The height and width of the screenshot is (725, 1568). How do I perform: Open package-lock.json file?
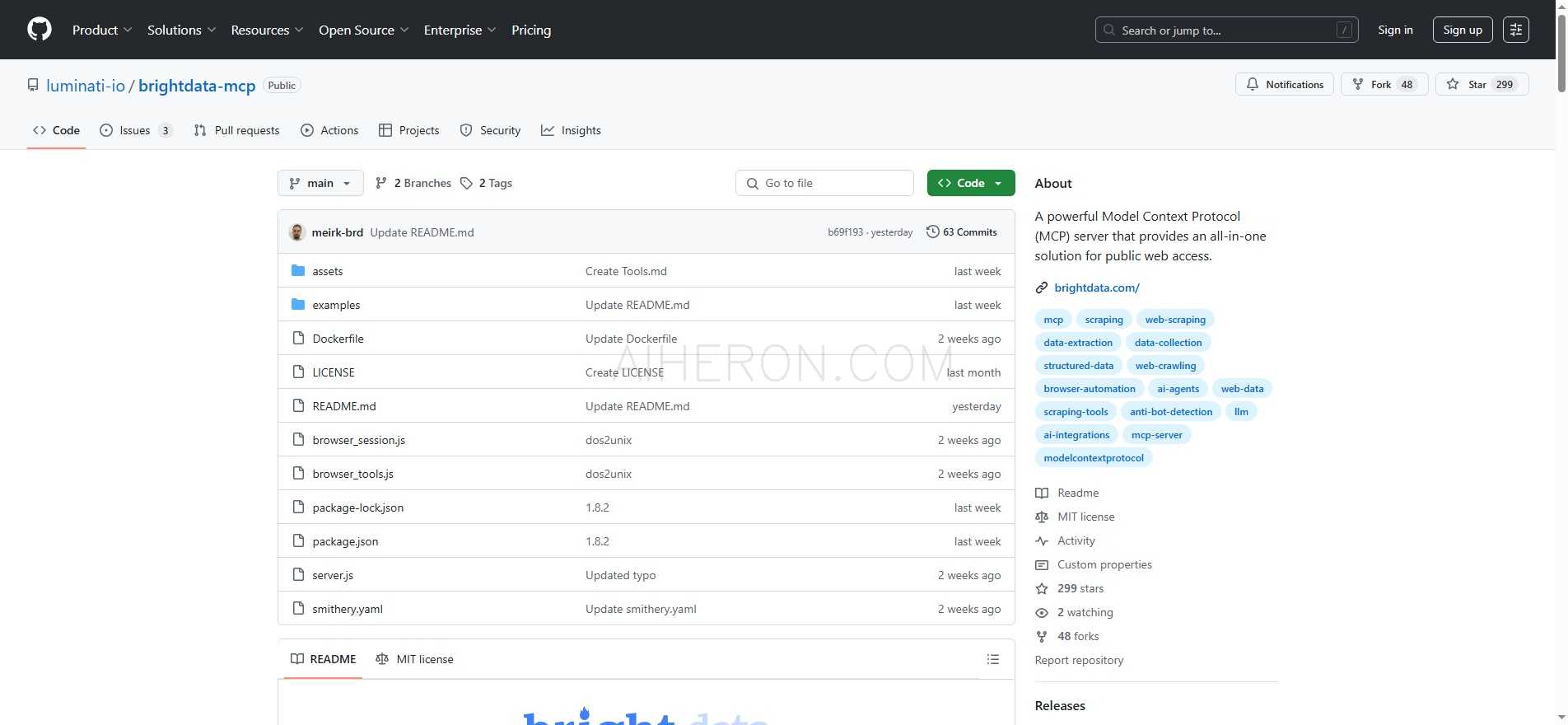coord(357,507)
